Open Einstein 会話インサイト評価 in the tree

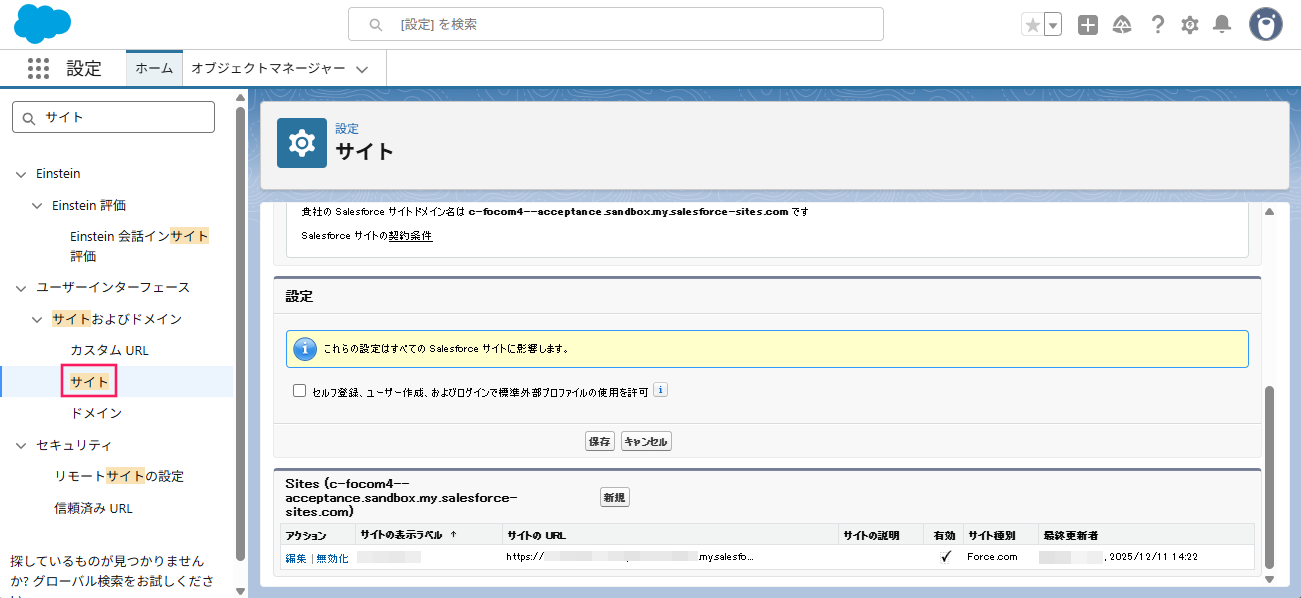point(139,246)
